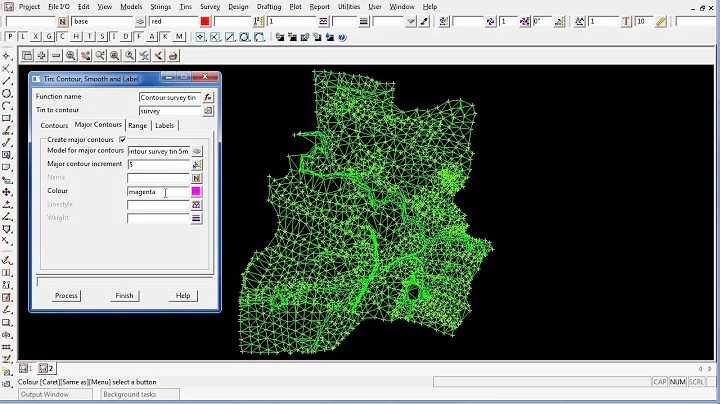Click the major contour increment field
Screen dimensions: 720x404
tap(158, 164)
